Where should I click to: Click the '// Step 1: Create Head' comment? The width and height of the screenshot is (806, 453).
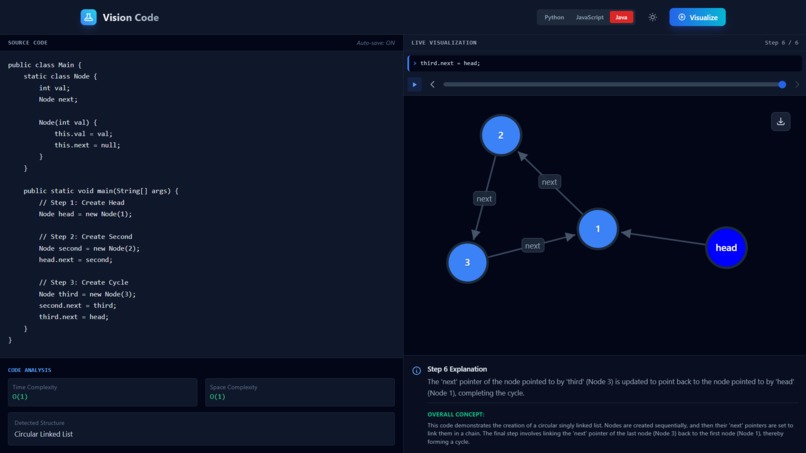(x=81, y=203)
